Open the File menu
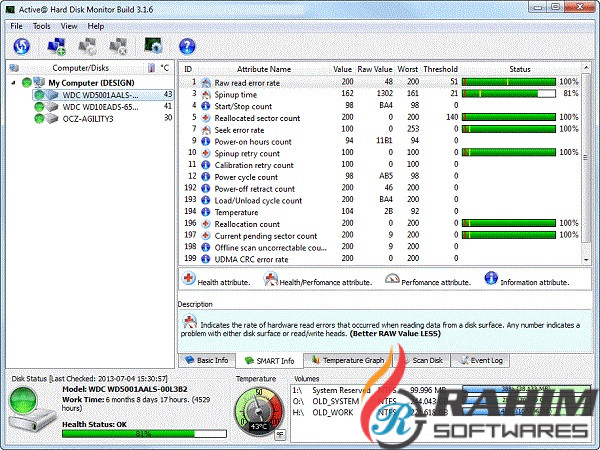Viewport: 600px width, 450px height. 16,26
